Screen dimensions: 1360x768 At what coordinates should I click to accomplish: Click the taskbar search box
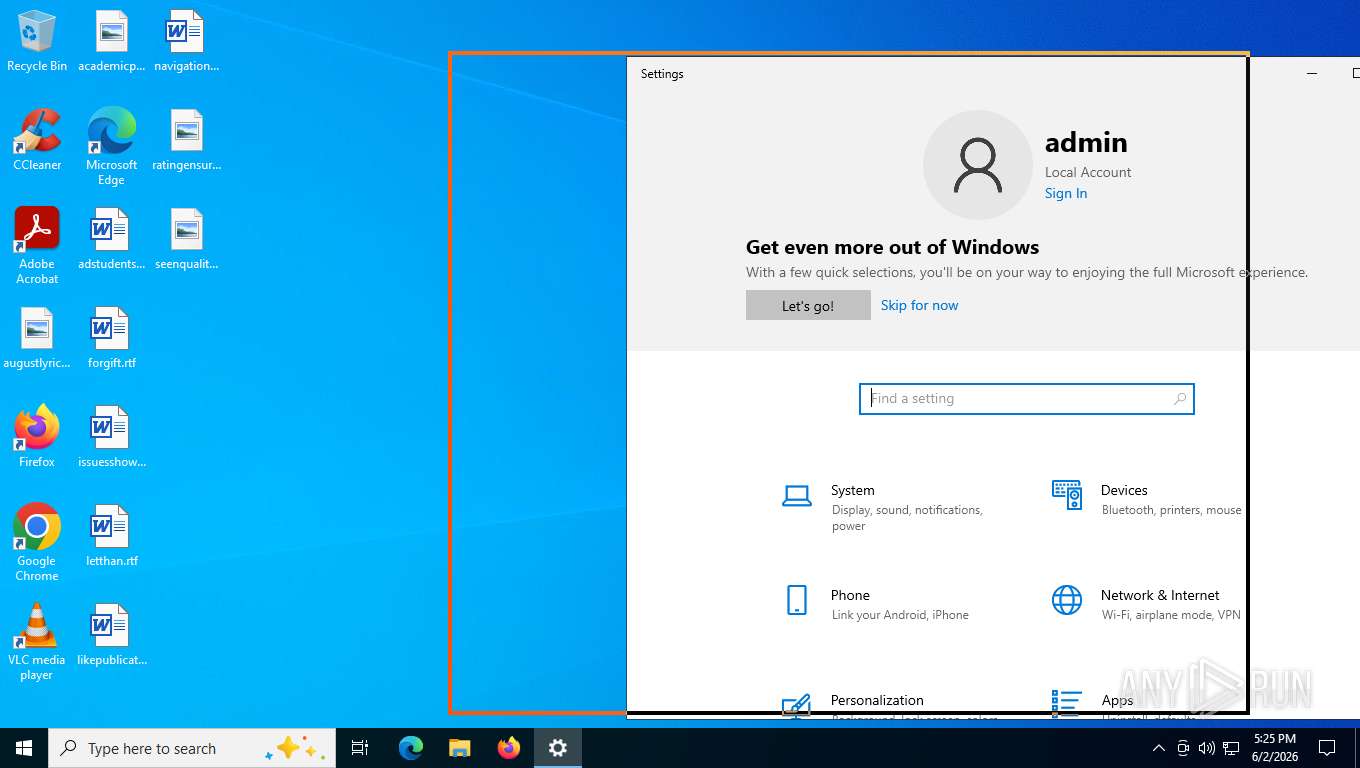[x=192, y=748]
